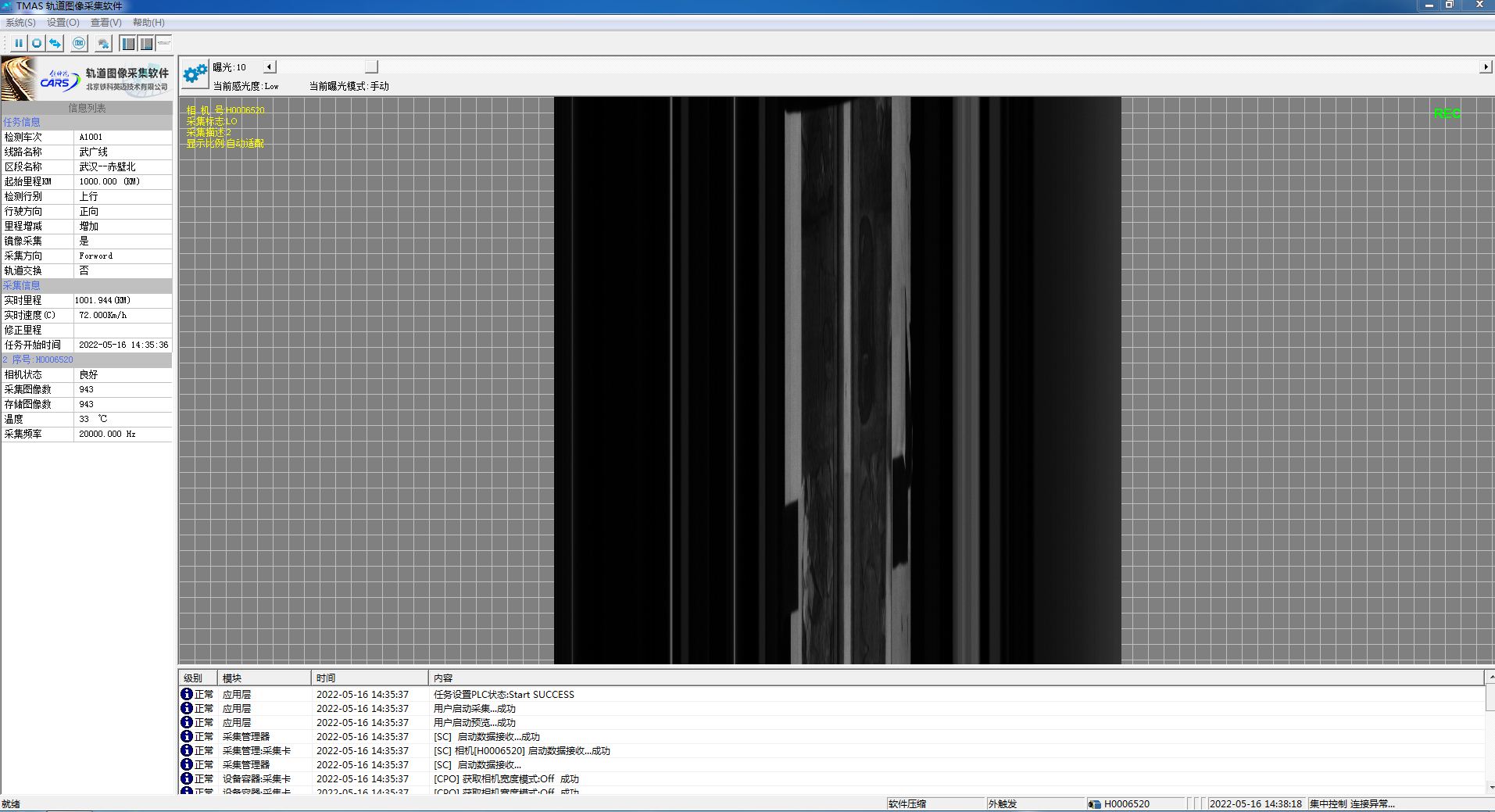Toggle the left panel layout button
The width and height of the screenshot is (1495, 812).
pos(129,44)
